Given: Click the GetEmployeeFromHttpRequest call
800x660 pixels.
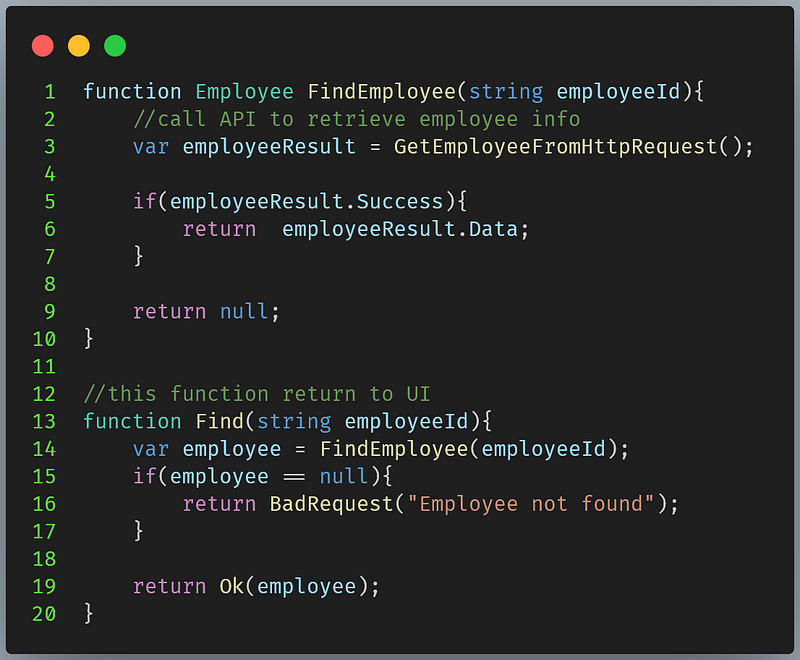Looking at the screenshot, I should pyautogui.click(x=556, y=147).
